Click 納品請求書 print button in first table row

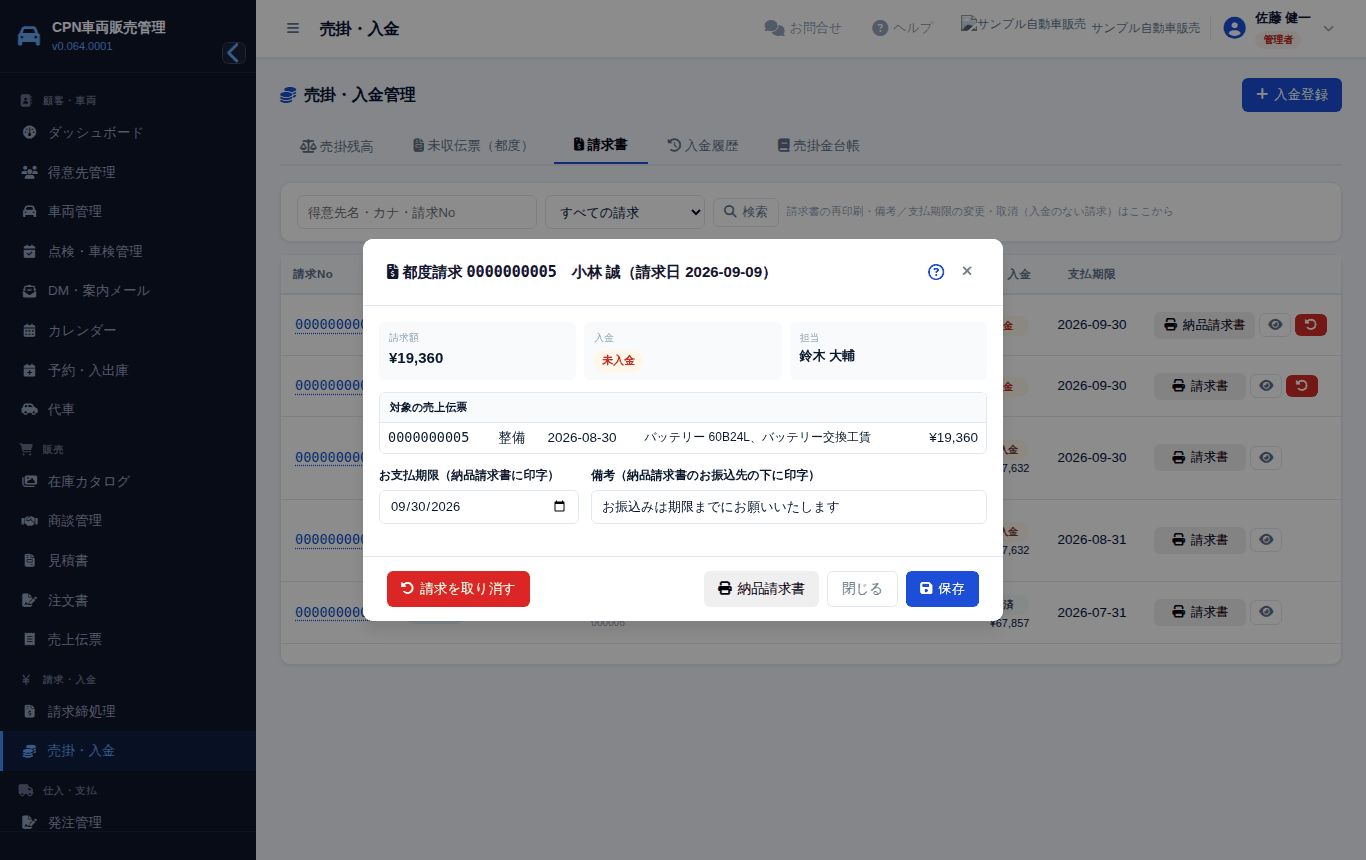[1204, 325]
